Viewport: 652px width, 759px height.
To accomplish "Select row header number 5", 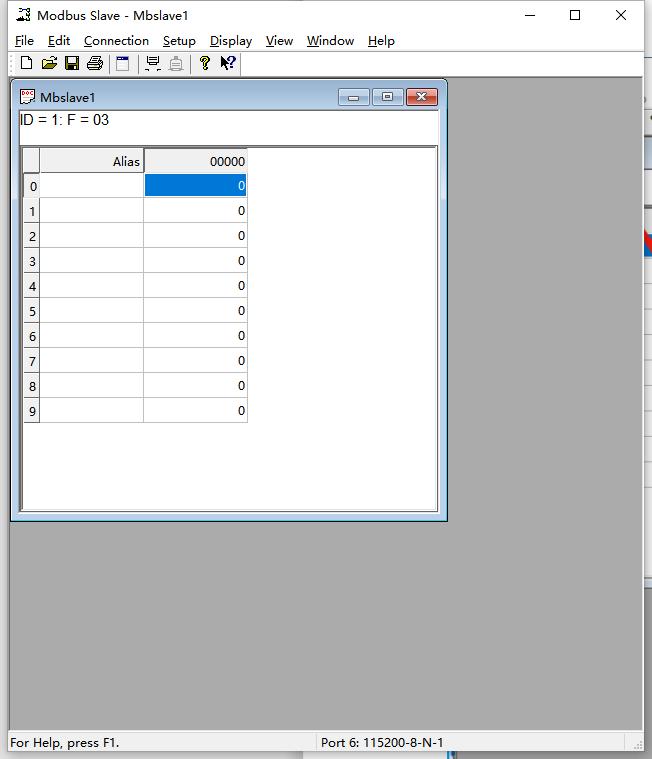I will tap(32, 311).
